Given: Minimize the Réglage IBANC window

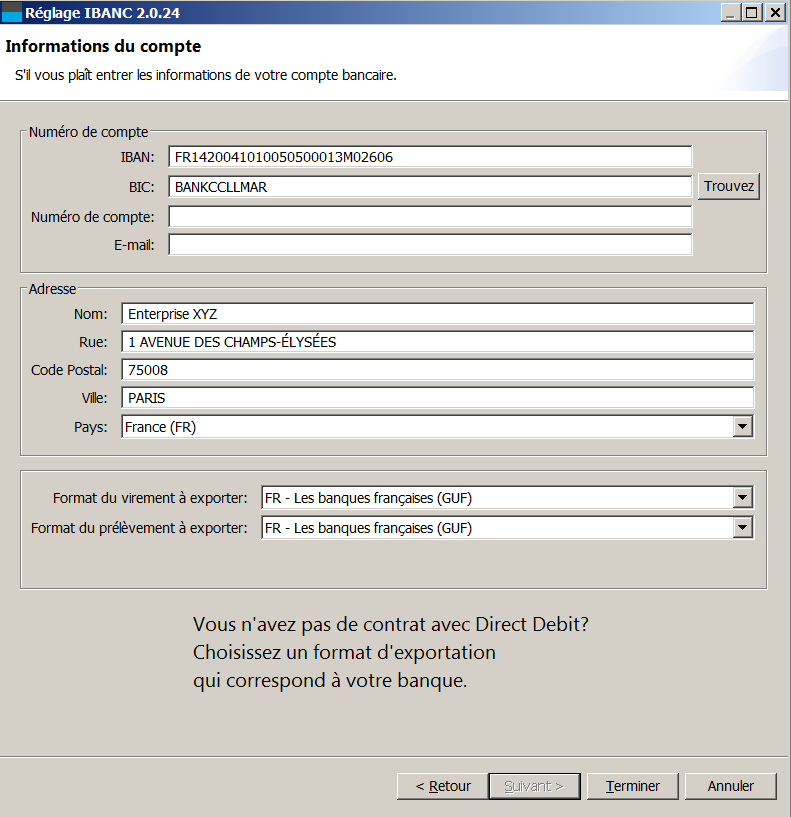Looking at the screenshot, I should (731, 13).
